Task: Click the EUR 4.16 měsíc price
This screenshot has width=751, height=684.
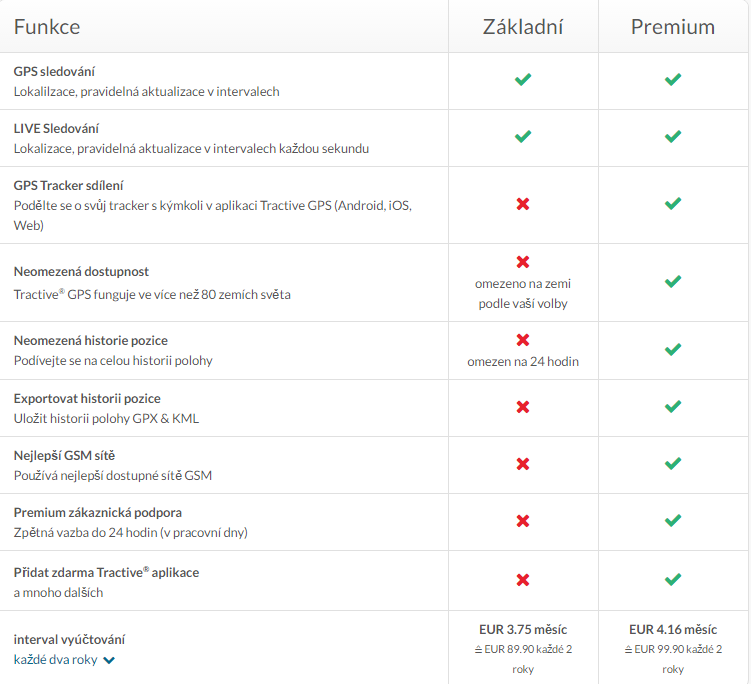Action: click(673, 629)
